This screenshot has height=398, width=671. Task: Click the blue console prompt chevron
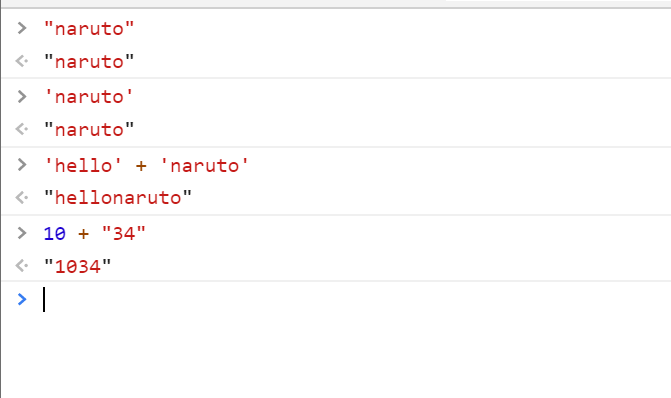(22, 299)
